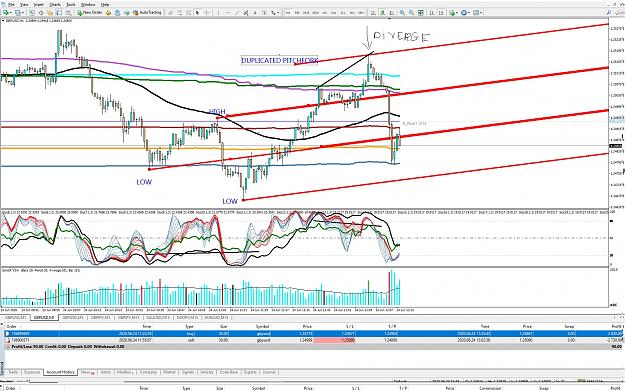
Task: Toggle the AutoTrading button
Action: 147,13
